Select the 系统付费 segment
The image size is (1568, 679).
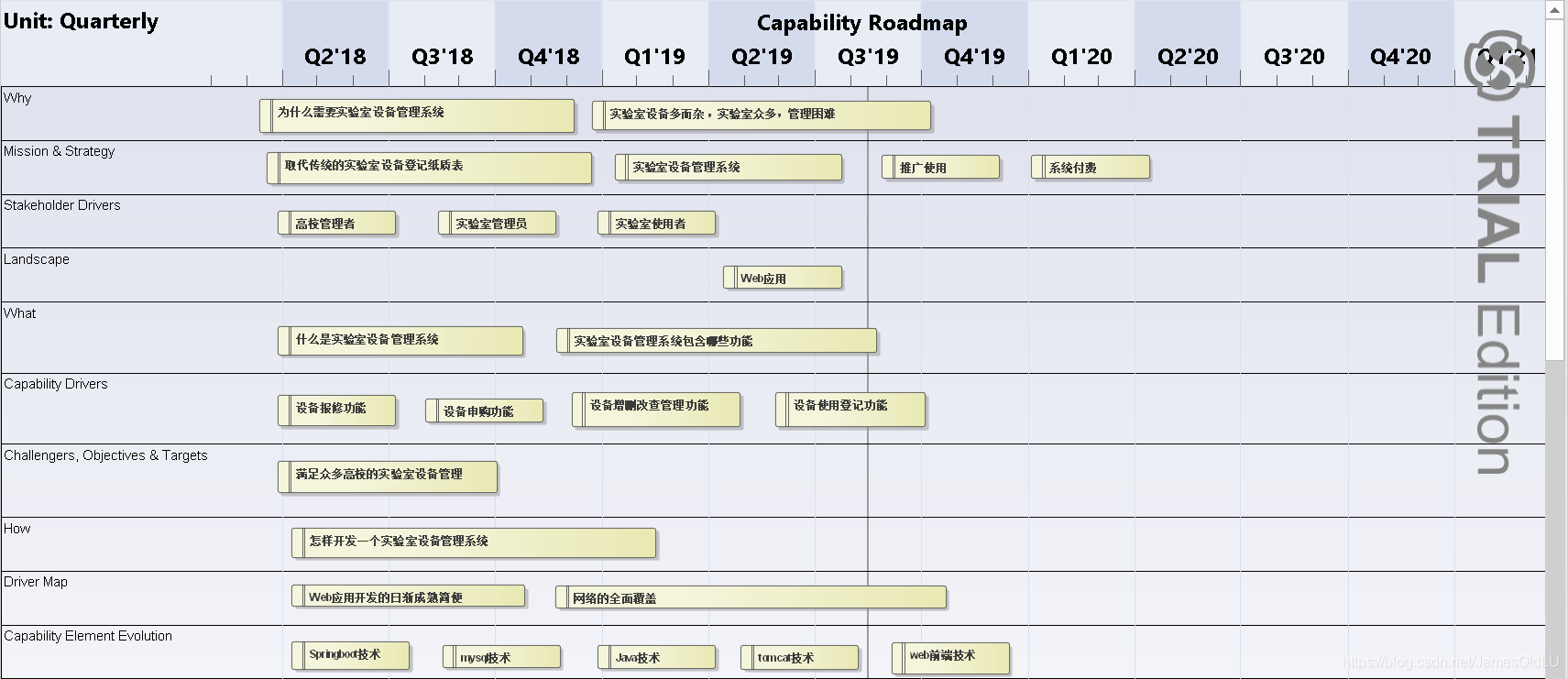tap(1091, 167)
